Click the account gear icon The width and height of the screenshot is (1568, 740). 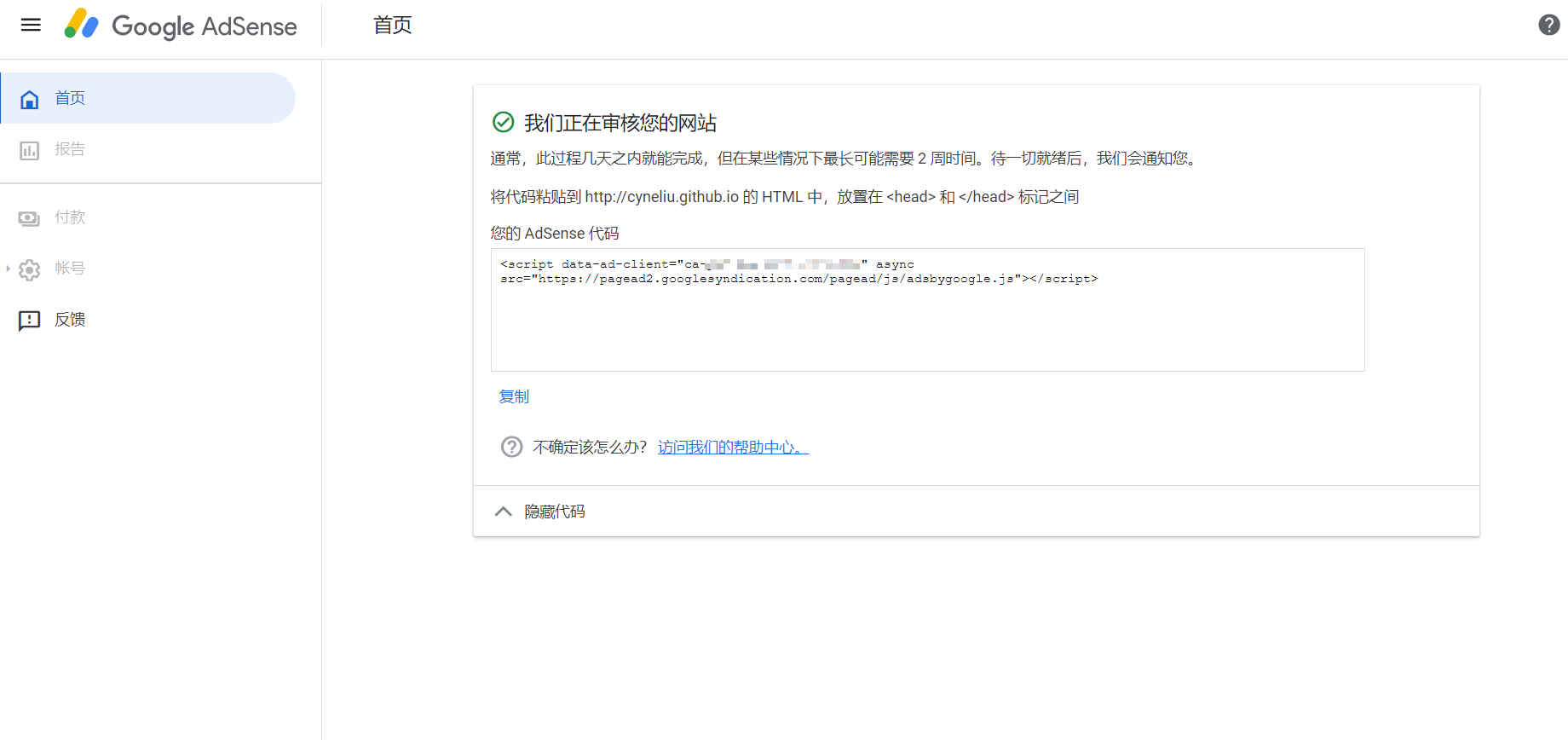30,270
